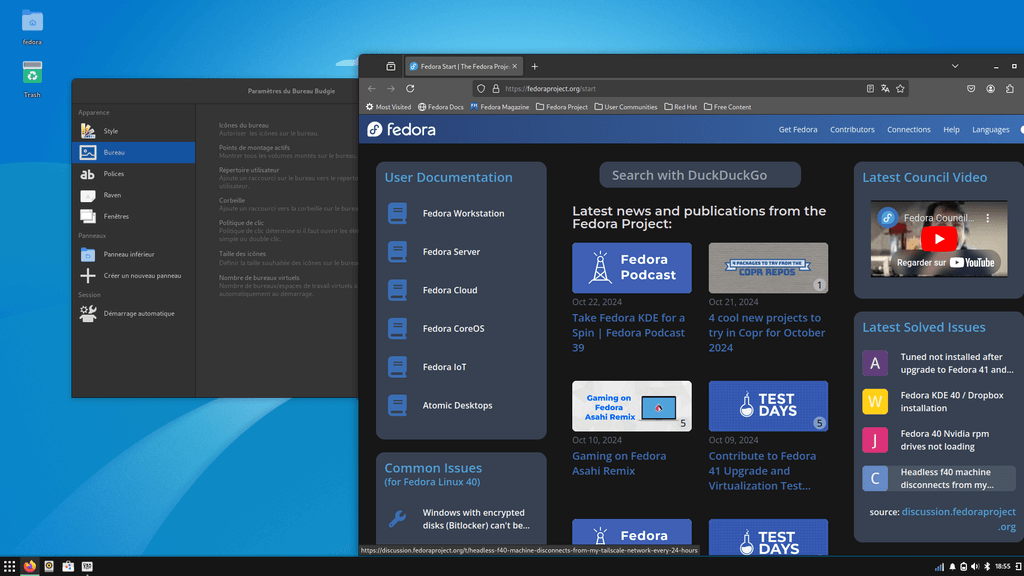Toggle reader view in the address bar
Image resolution: width=1024 pixels, height=576 pixels.
coord(870,89)
